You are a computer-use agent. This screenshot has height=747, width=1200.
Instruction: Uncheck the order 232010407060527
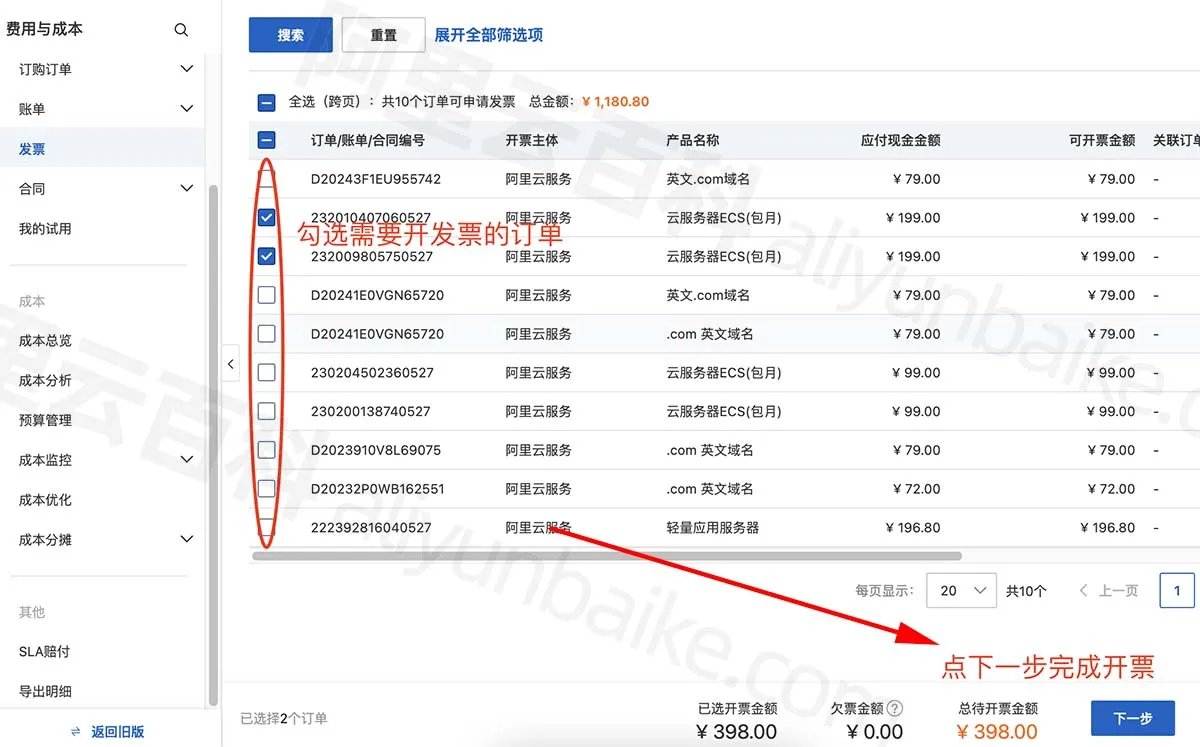click(x=266, y=216)
